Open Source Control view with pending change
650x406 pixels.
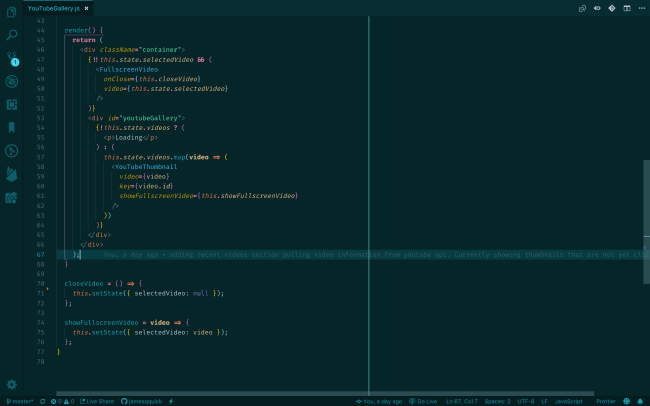[x=12, y=58]
